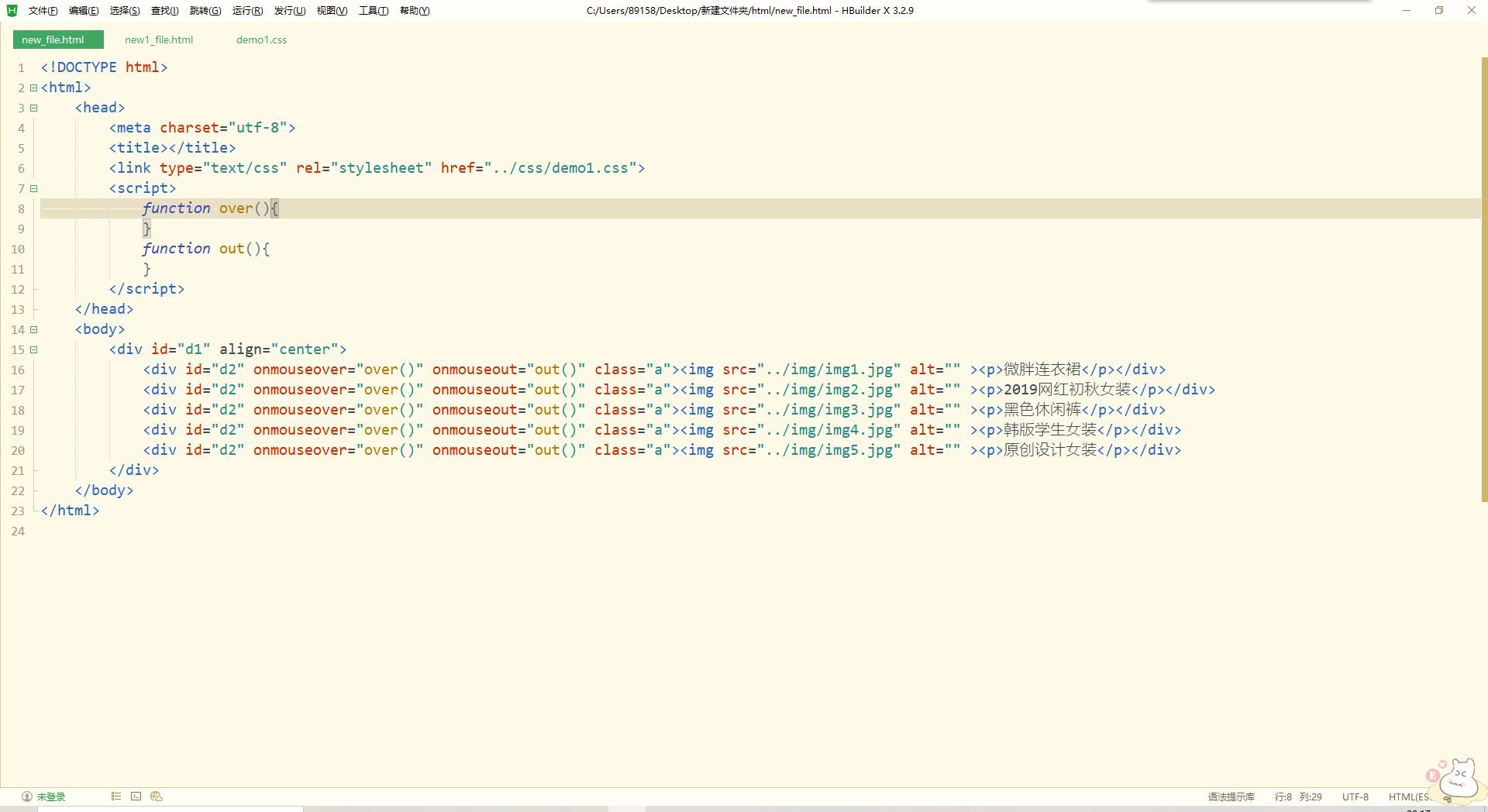This screenshot has width=1488, height=812.
Task: Fold the d1 div on line 15
Action: (x=33, y=349)
